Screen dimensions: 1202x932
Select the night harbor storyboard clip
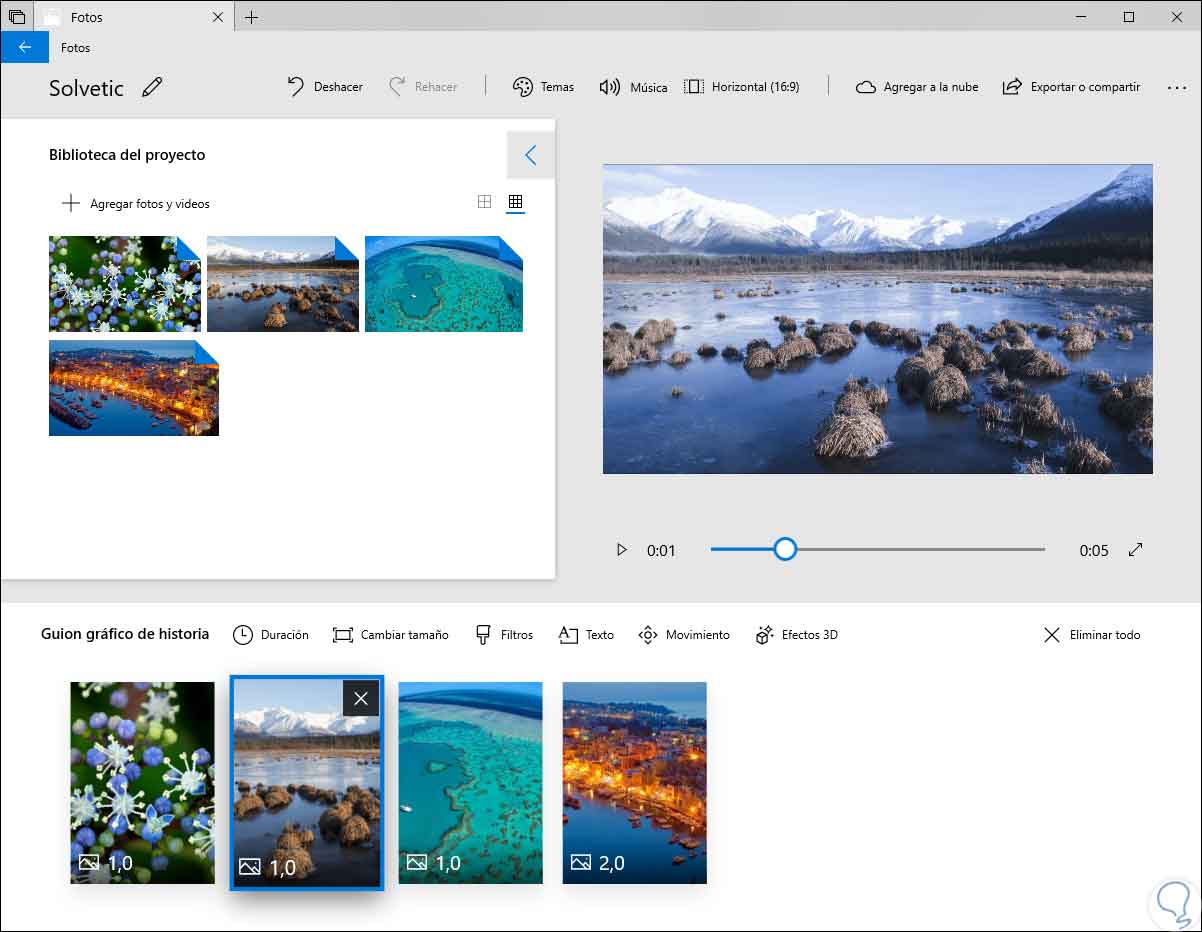[634, 783]
